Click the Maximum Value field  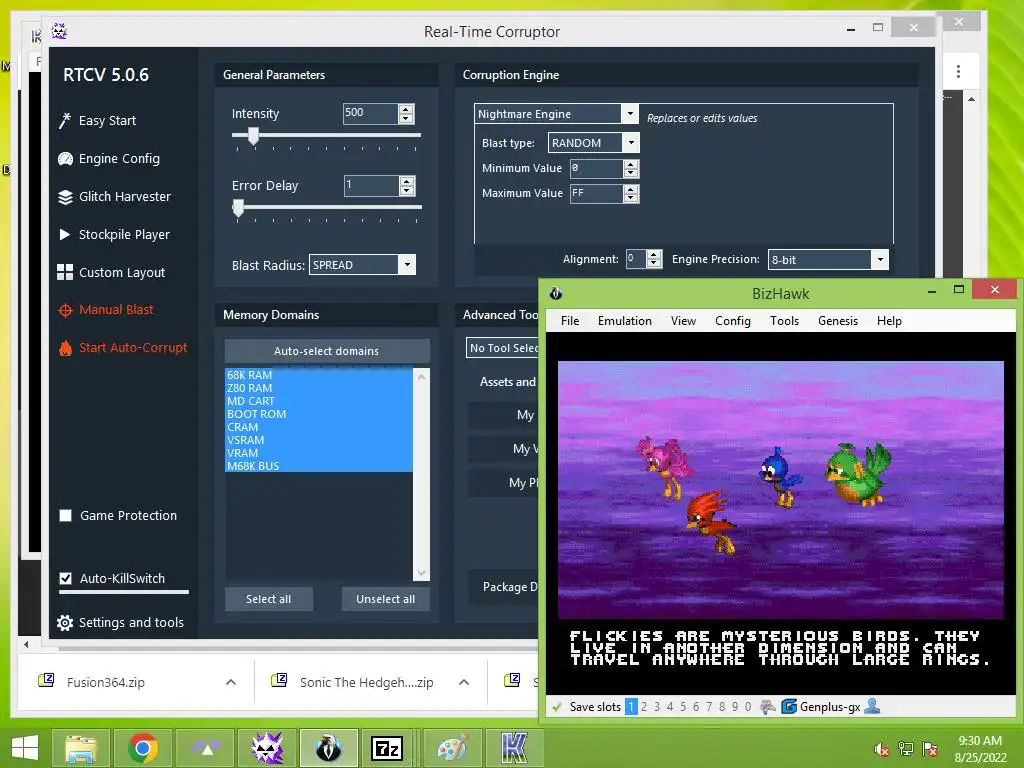click(x=596, y=193)
